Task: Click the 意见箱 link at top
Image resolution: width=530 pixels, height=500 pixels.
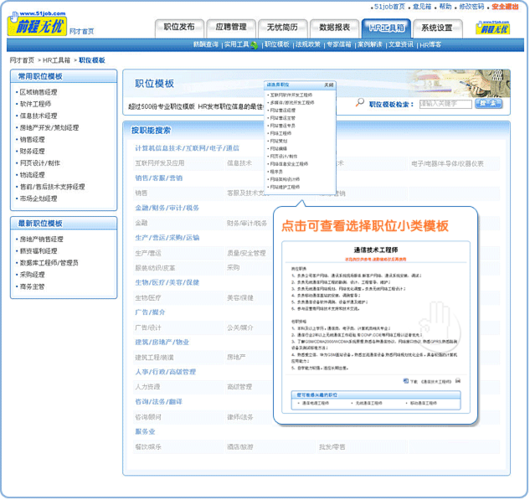Action: [422, 6]
